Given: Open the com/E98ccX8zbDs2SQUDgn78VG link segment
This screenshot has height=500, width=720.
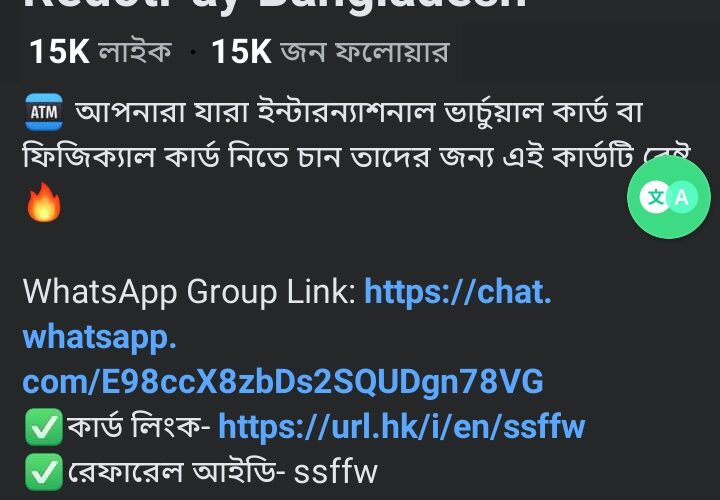Looking at the screenshot, I should pos(283,382).
